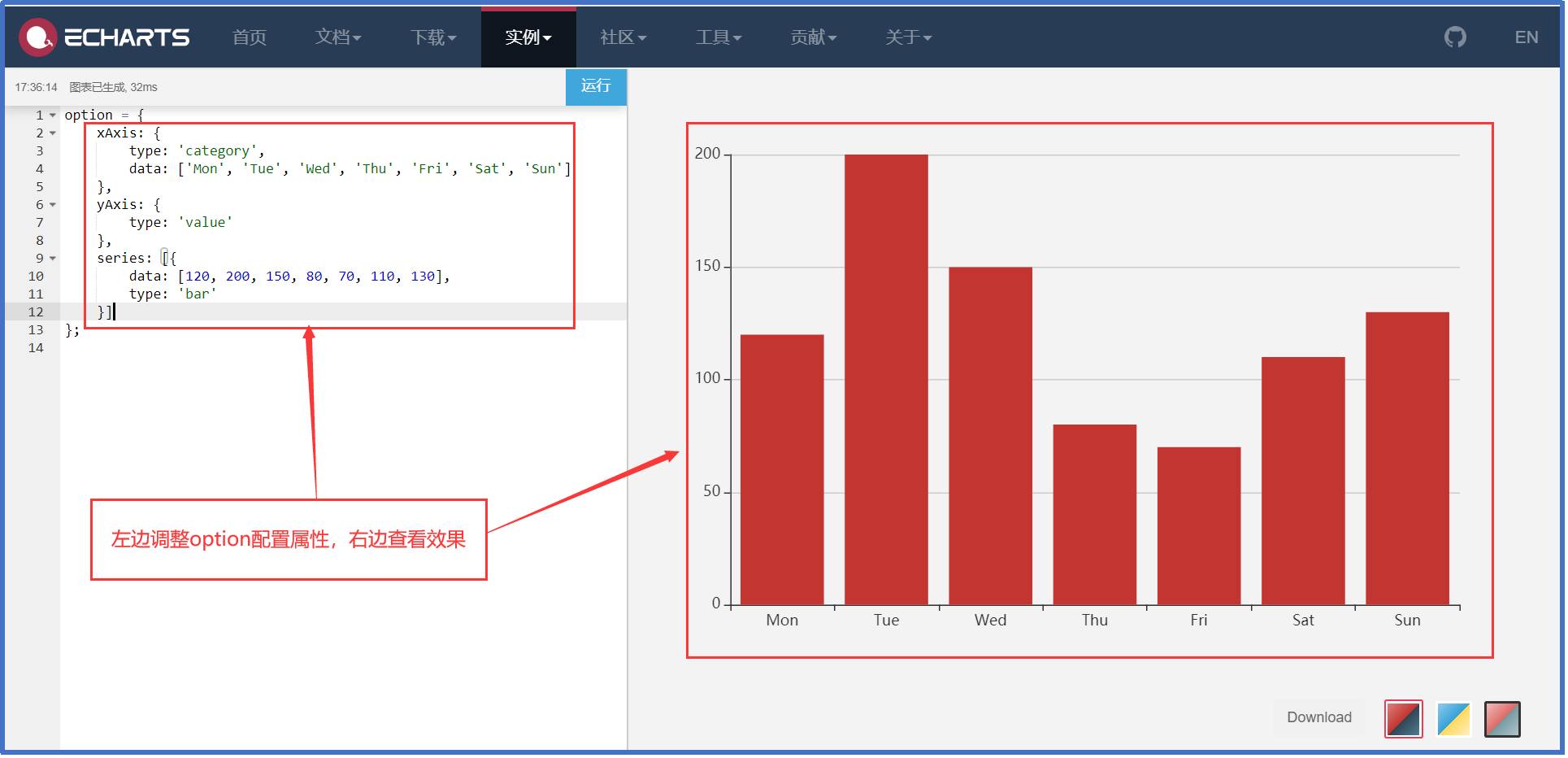Click the Sat bar in the chart
The height and width of the screenshot is (758, 1568).
point(1303,481)
